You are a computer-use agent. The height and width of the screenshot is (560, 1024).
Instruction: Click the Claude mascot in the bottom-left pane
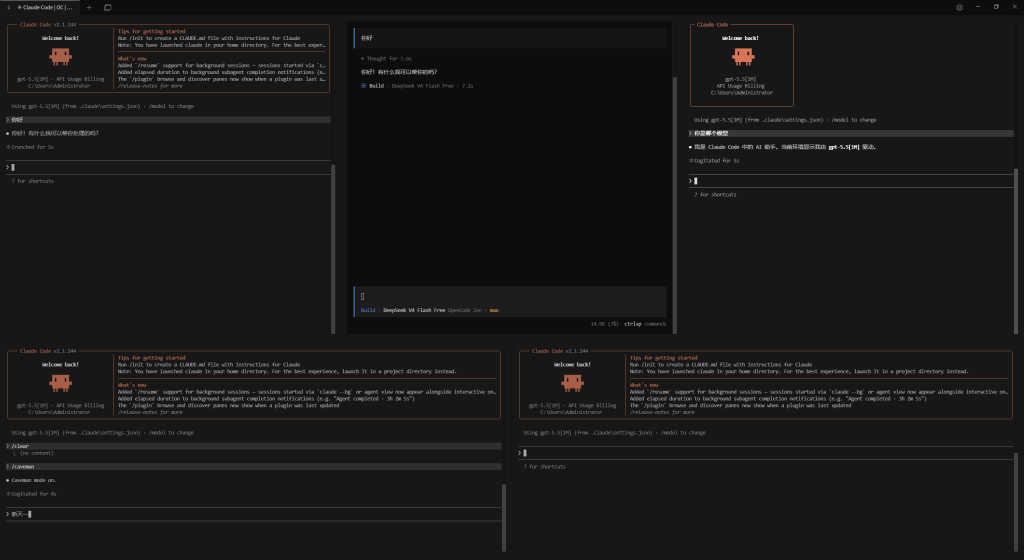pos(60,383)
